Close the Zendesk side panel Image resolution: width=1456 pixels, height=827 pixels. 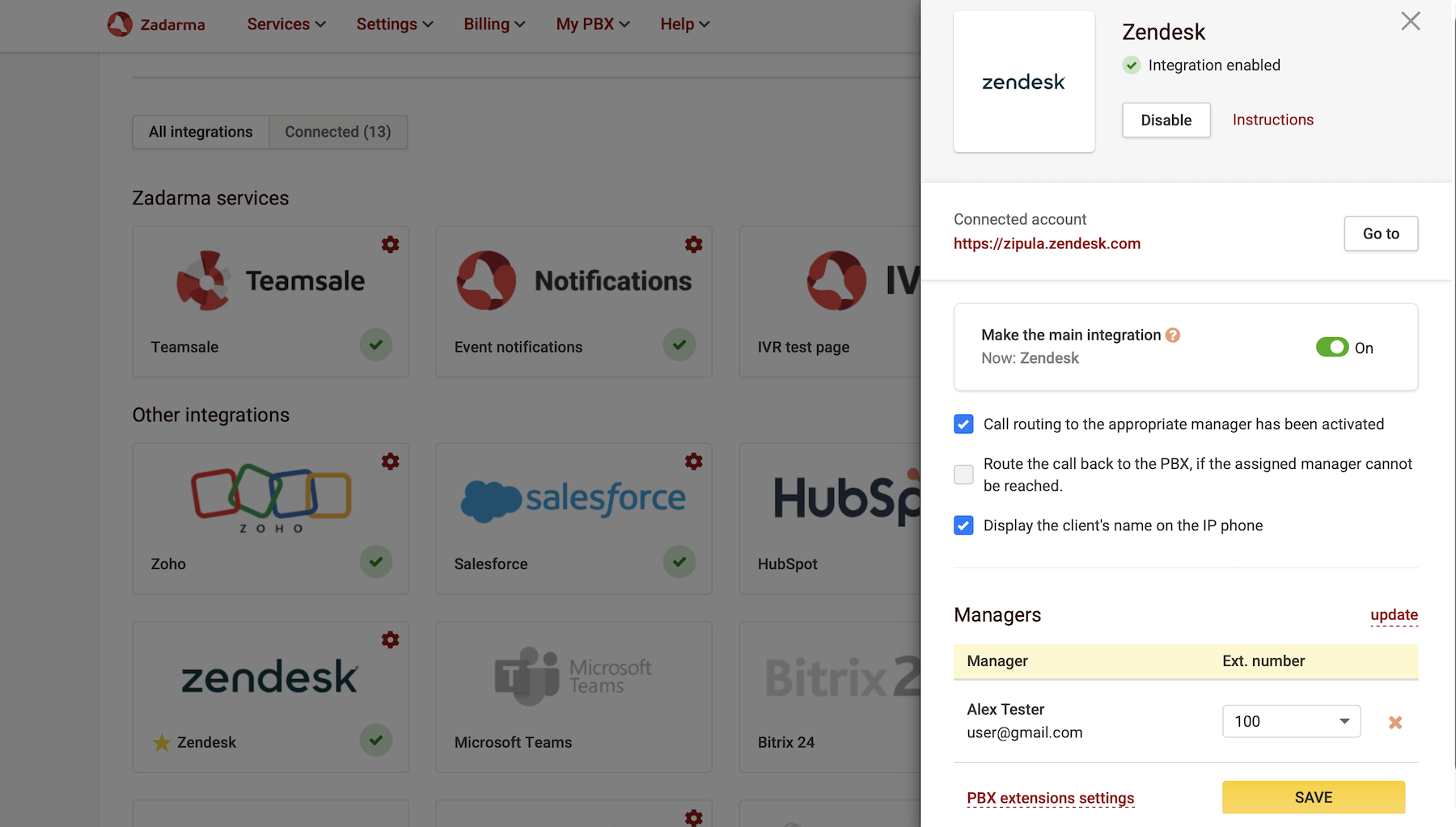coord(1411,21)
